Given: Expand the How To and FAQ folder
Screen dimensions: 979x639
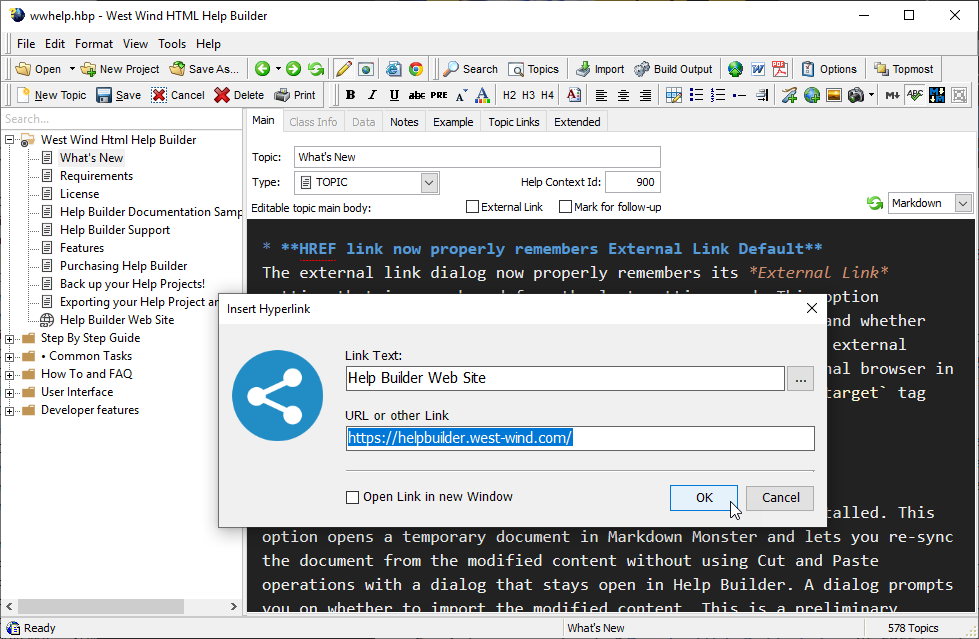Looking at the screenshot, I should coord(9,375).
